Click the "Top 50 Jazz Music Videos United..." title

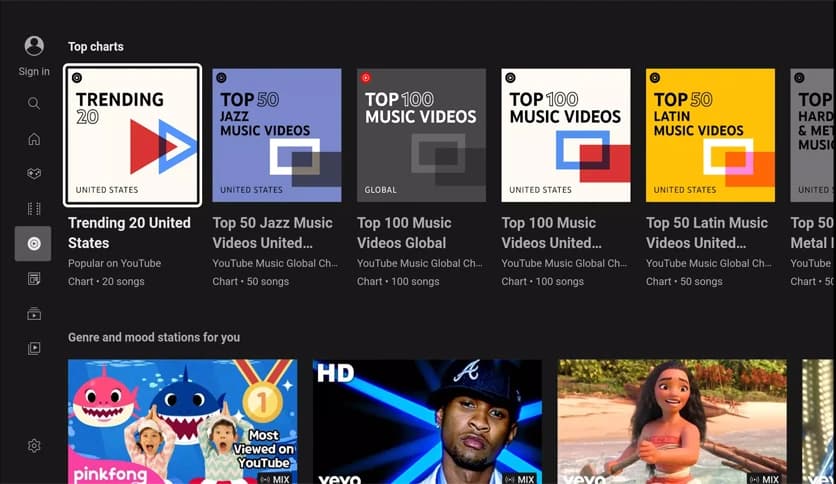pyautogui.click(x=272, y=233)
